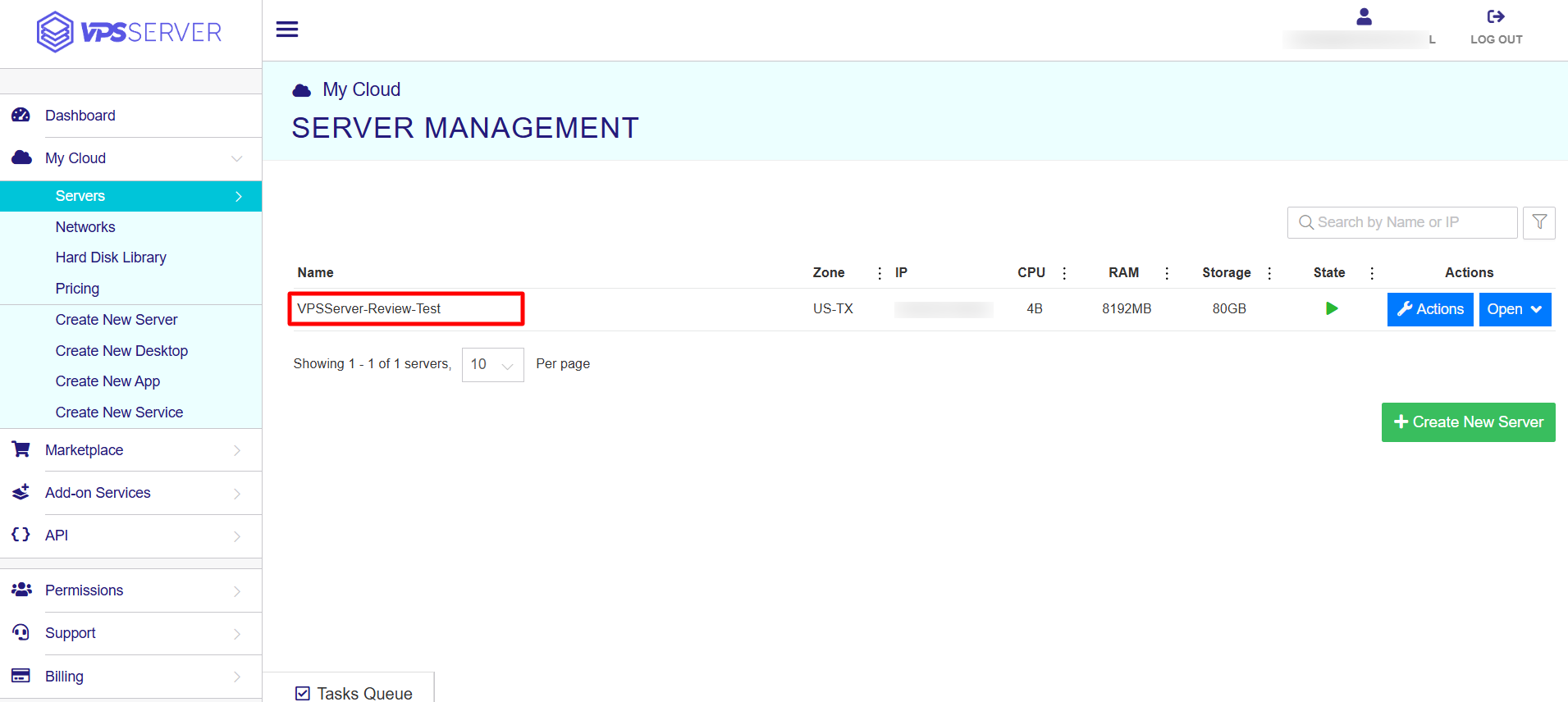Screen dimensions: 1568x702
Task: Open Storage column options menu
Action: [1269, 273]
